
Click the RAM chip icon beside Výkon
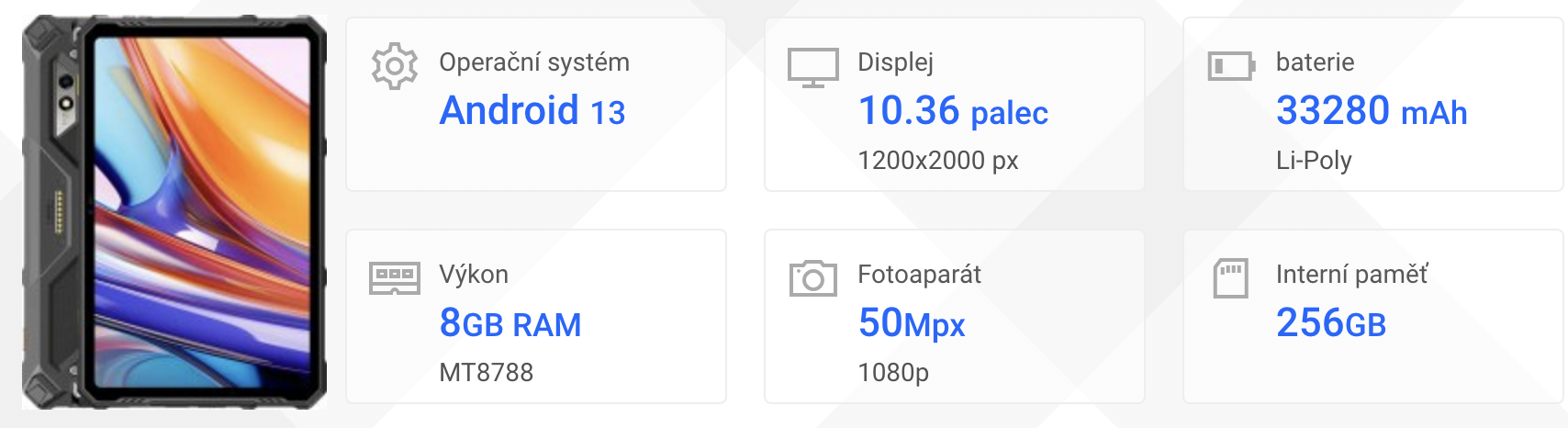click(395, 278)
